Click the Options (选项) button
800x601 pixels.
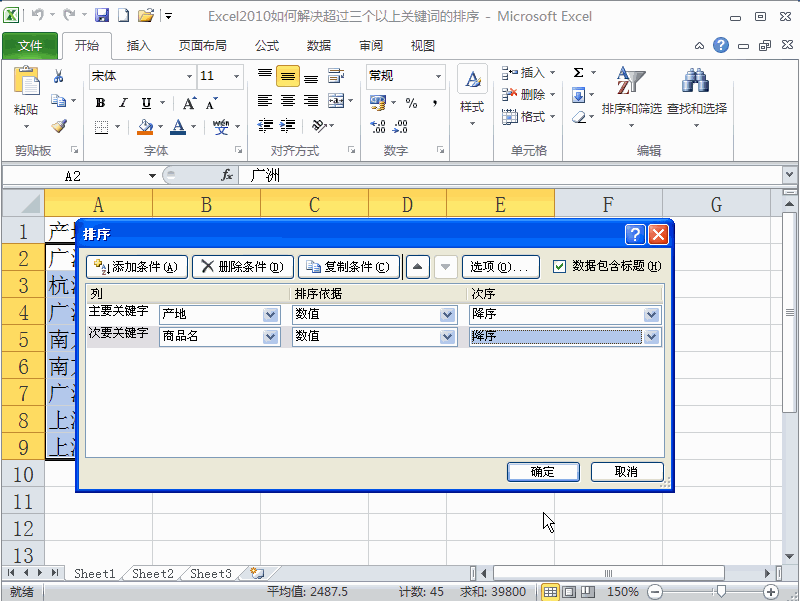click(x=501, y=267)
